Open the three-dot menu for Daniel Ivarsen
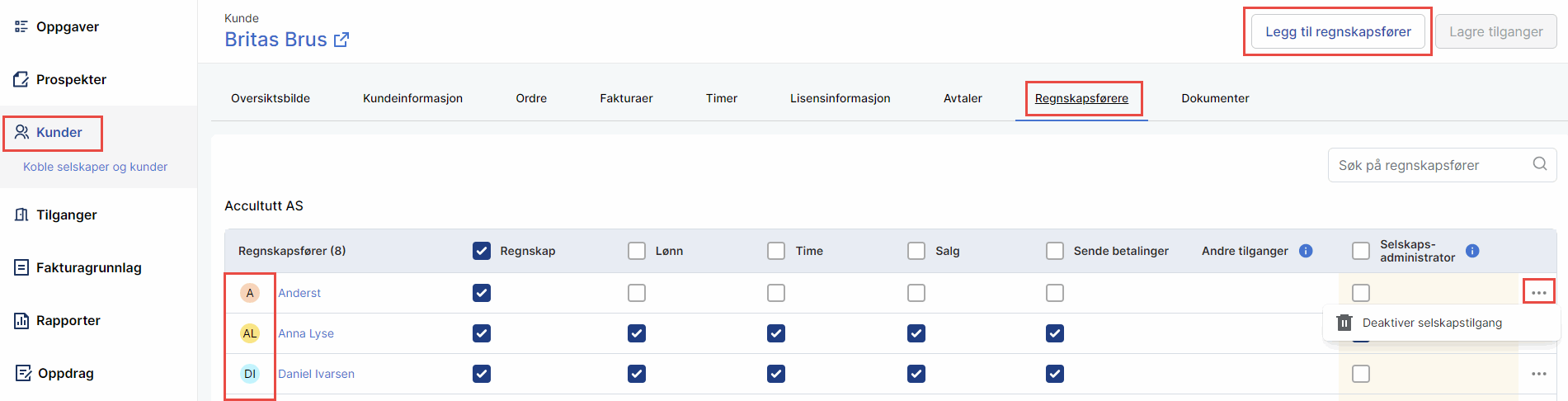 (x=1538, y=374)
